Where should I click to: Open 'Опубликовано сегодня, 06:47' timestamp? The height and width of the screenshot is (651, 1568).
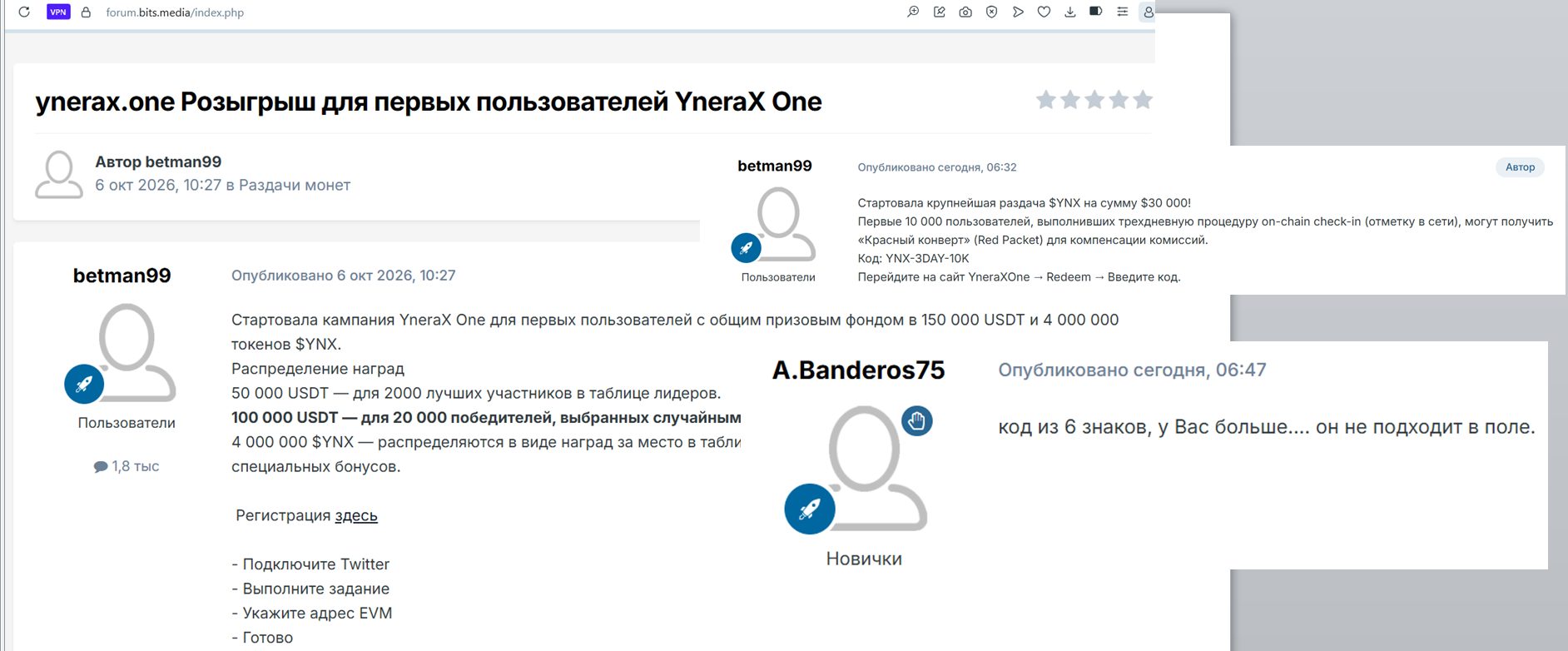(1132, 370)
